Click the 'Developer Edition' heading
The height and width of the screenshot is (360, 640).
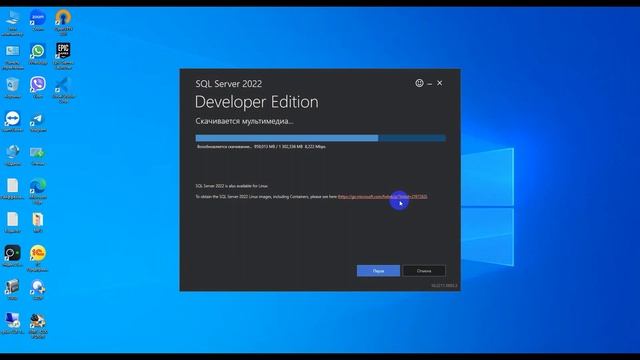click(256, 102)
